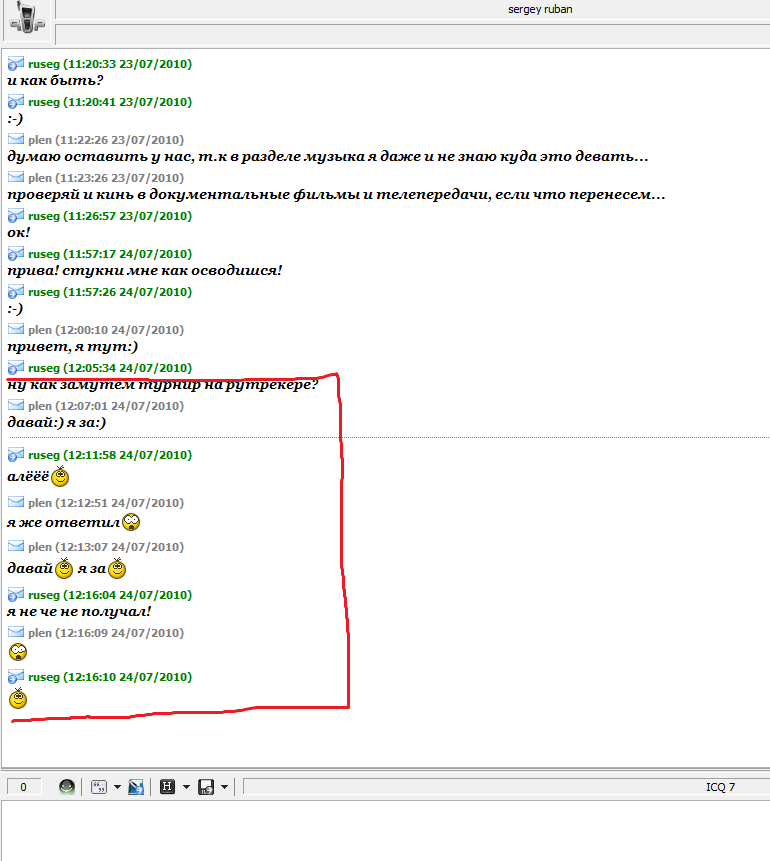Viewport: 770px width, 861px height.
Task: Click the message typing area at bottom
Action: [386, 830]
